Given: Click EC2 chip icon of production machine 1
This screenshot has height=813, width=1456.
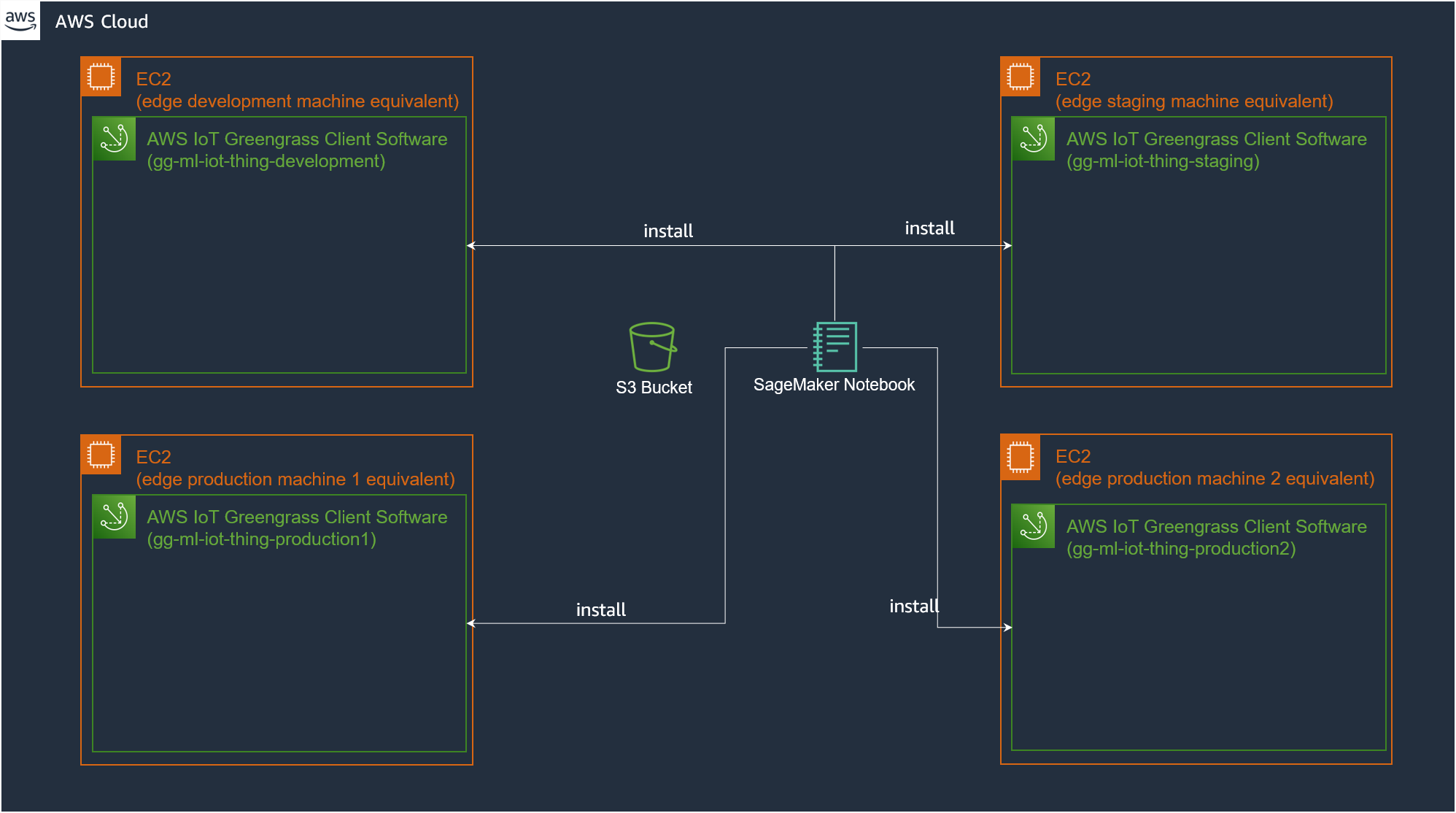Looking at the screenshot, I should (101, 455).
